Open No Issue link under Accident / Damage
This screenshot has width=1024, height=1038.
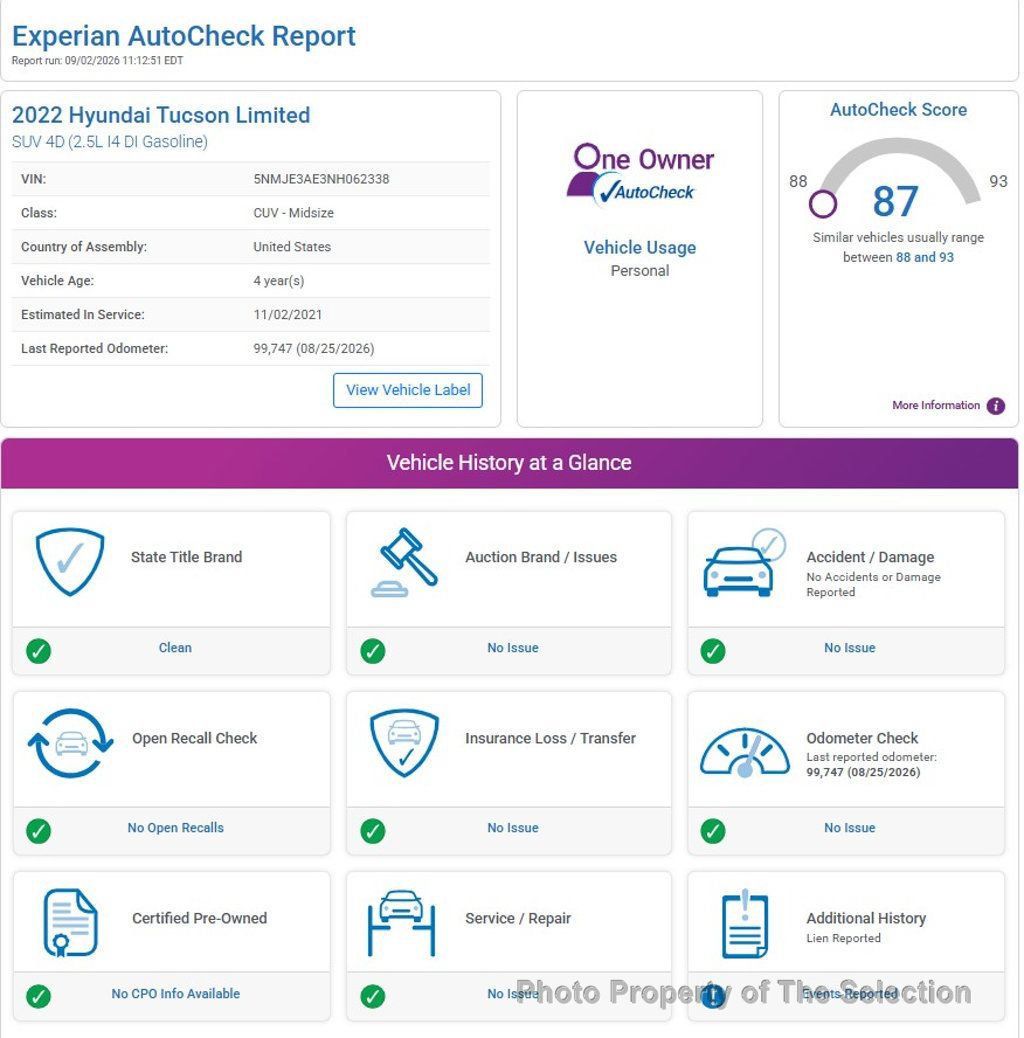tap(850, 647)
